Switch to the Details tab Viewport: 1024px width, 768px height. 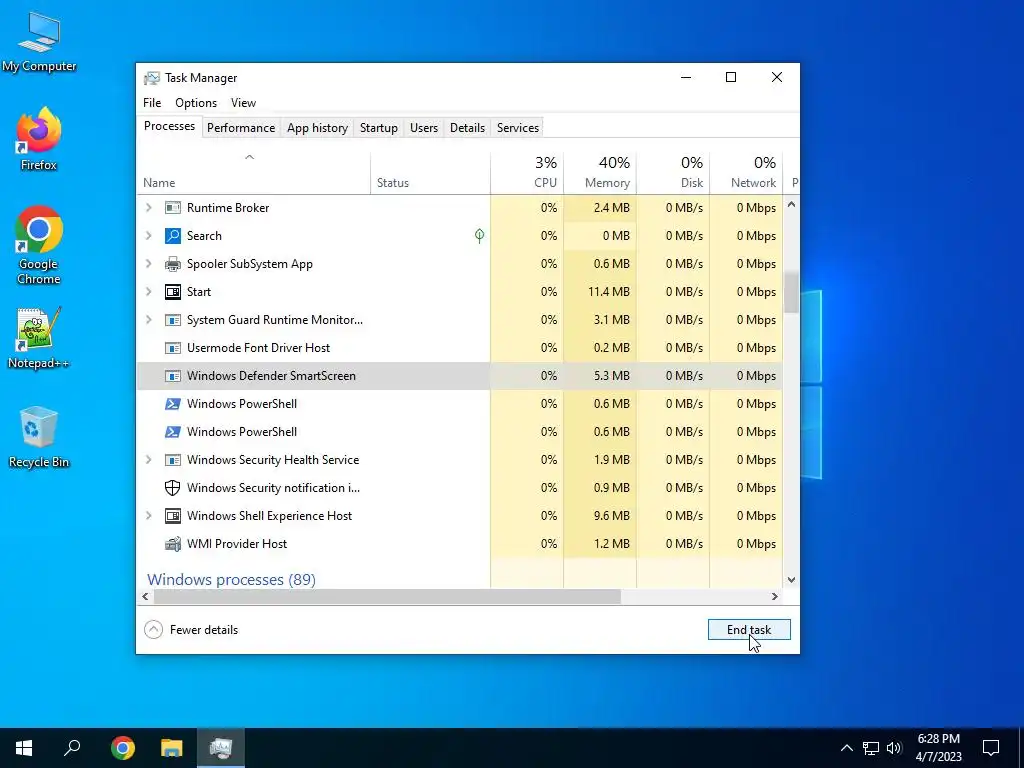pos(468,128)
